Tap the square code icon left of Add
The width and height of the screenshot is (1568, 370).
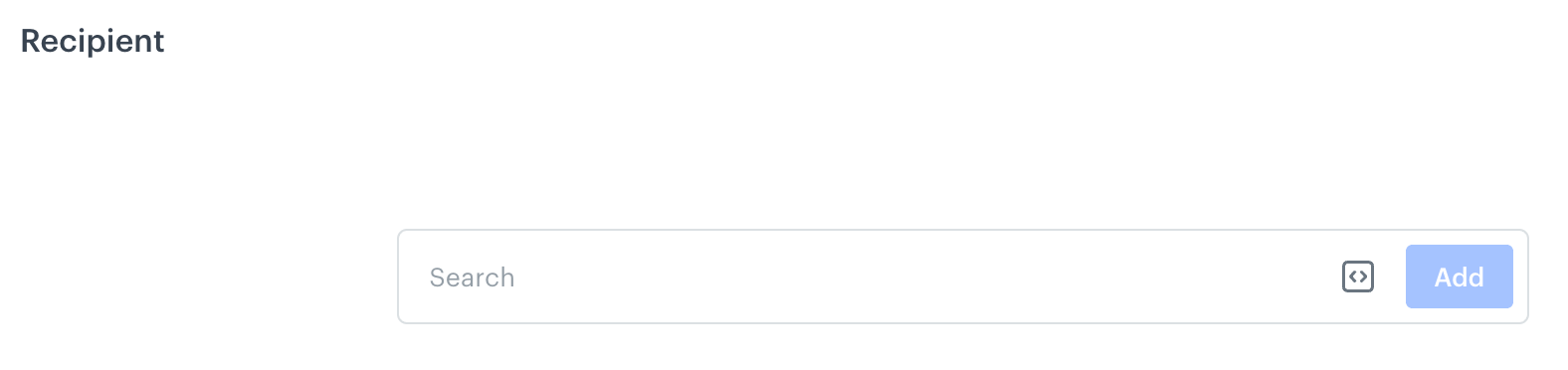click(x=1358, y=277)
